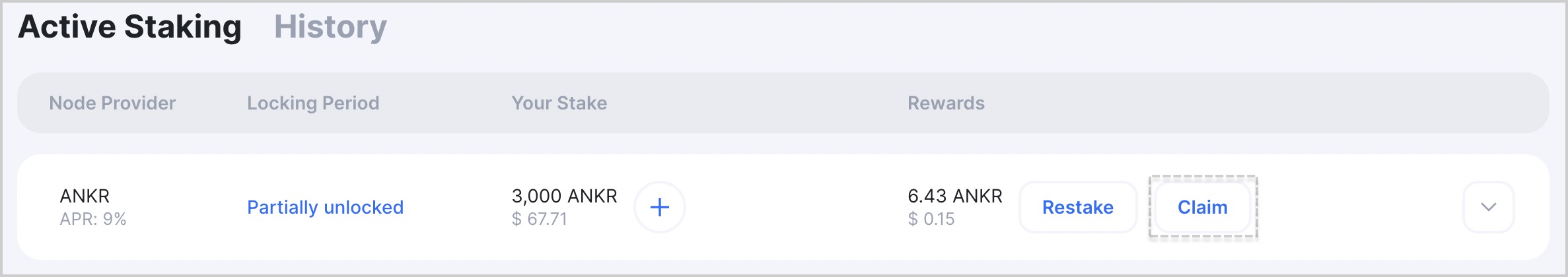Click the Node Provider column header
The height and width of the screenshot is (277, 1568).
(x=112, y=103)
